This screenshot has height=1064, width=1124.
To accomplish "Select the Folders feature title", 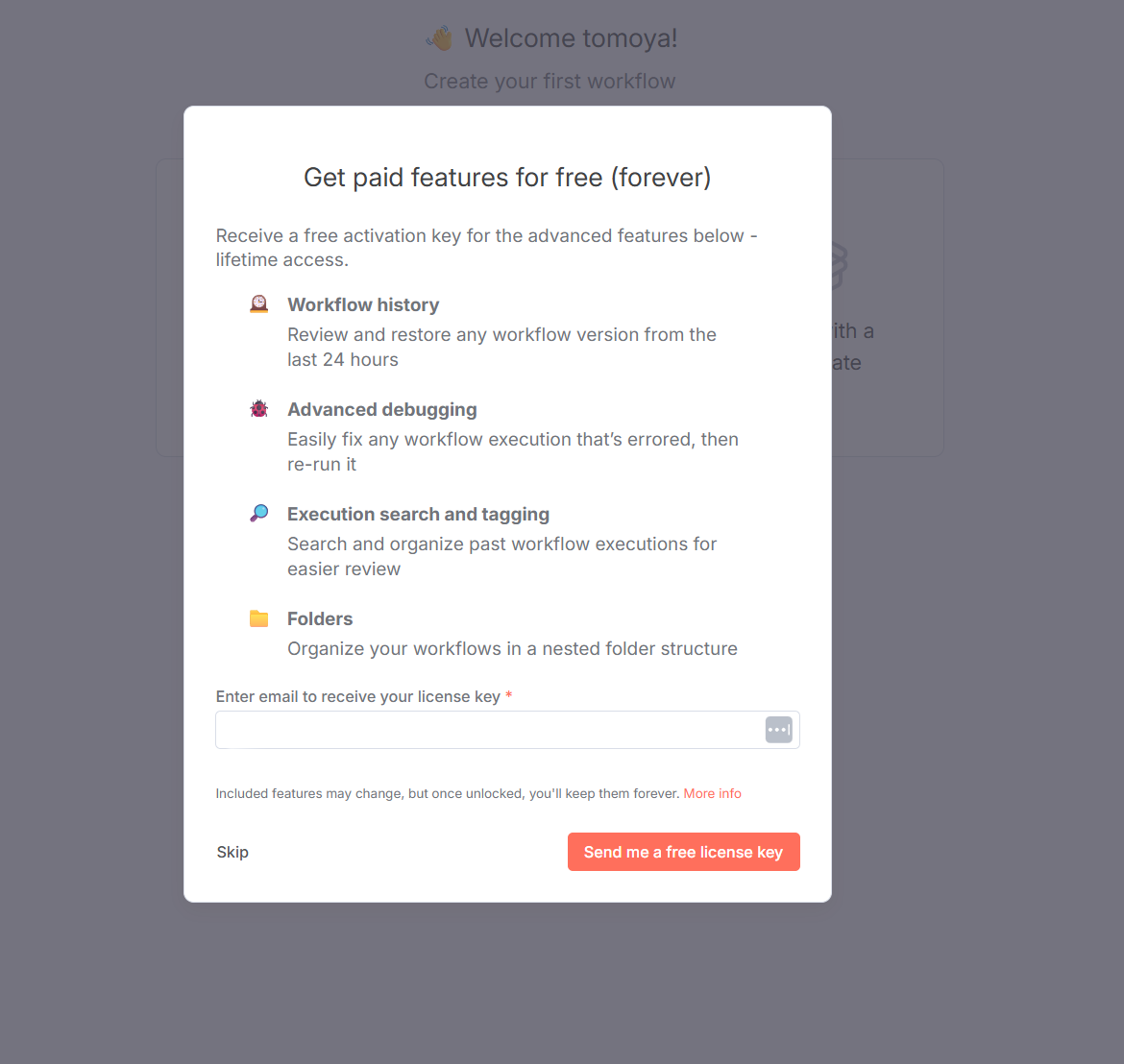I will coord(320,618).
